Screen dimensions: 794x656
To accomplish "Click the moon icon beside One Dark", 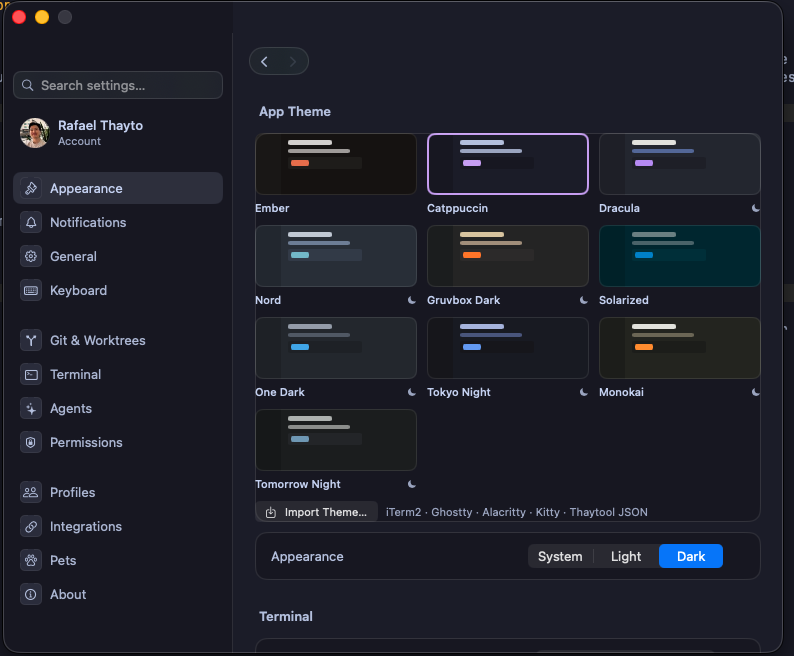I will coord(412,392).
